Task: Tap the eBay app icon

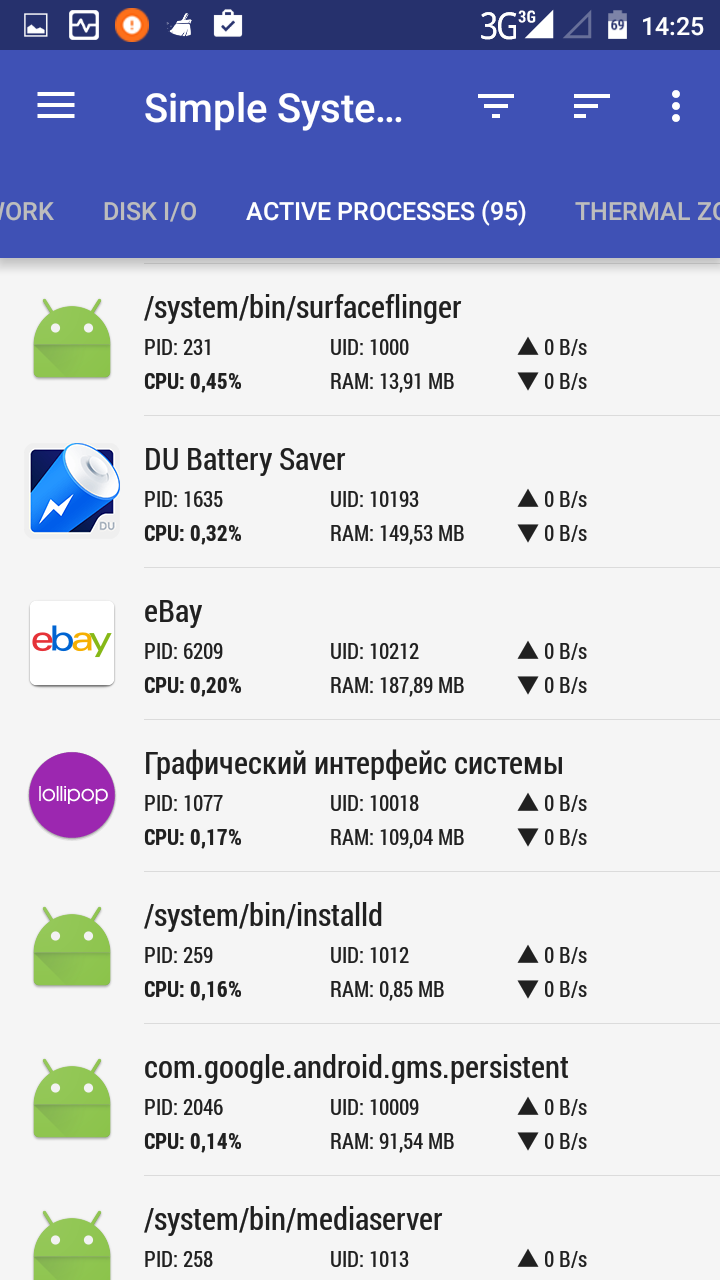Action: (x=72, y=643)
